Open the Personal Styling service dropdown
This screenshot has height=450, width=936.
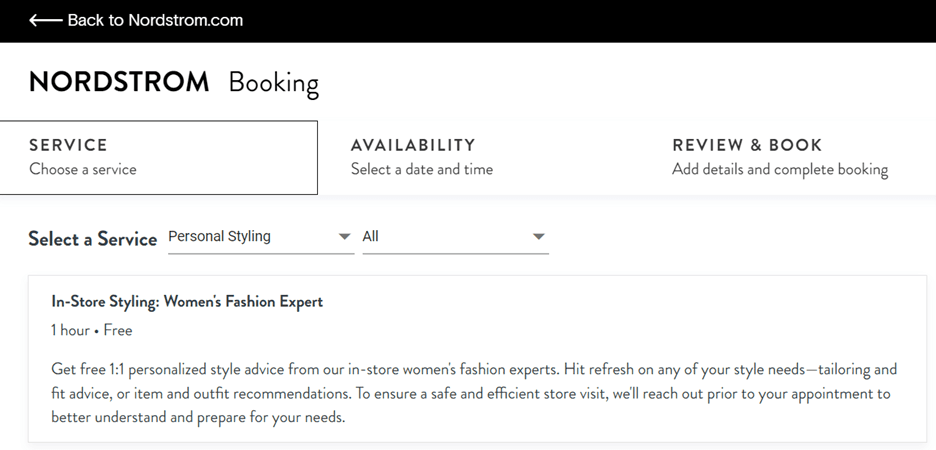coord(261,237)
